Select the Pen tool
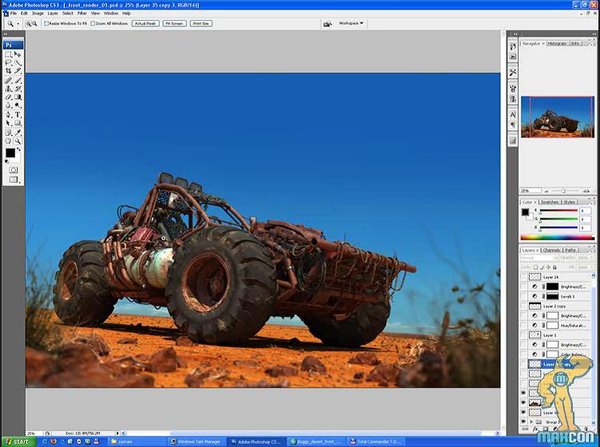Image resolution: width=600 pixels, height=447 pixels. pos(8,115)
